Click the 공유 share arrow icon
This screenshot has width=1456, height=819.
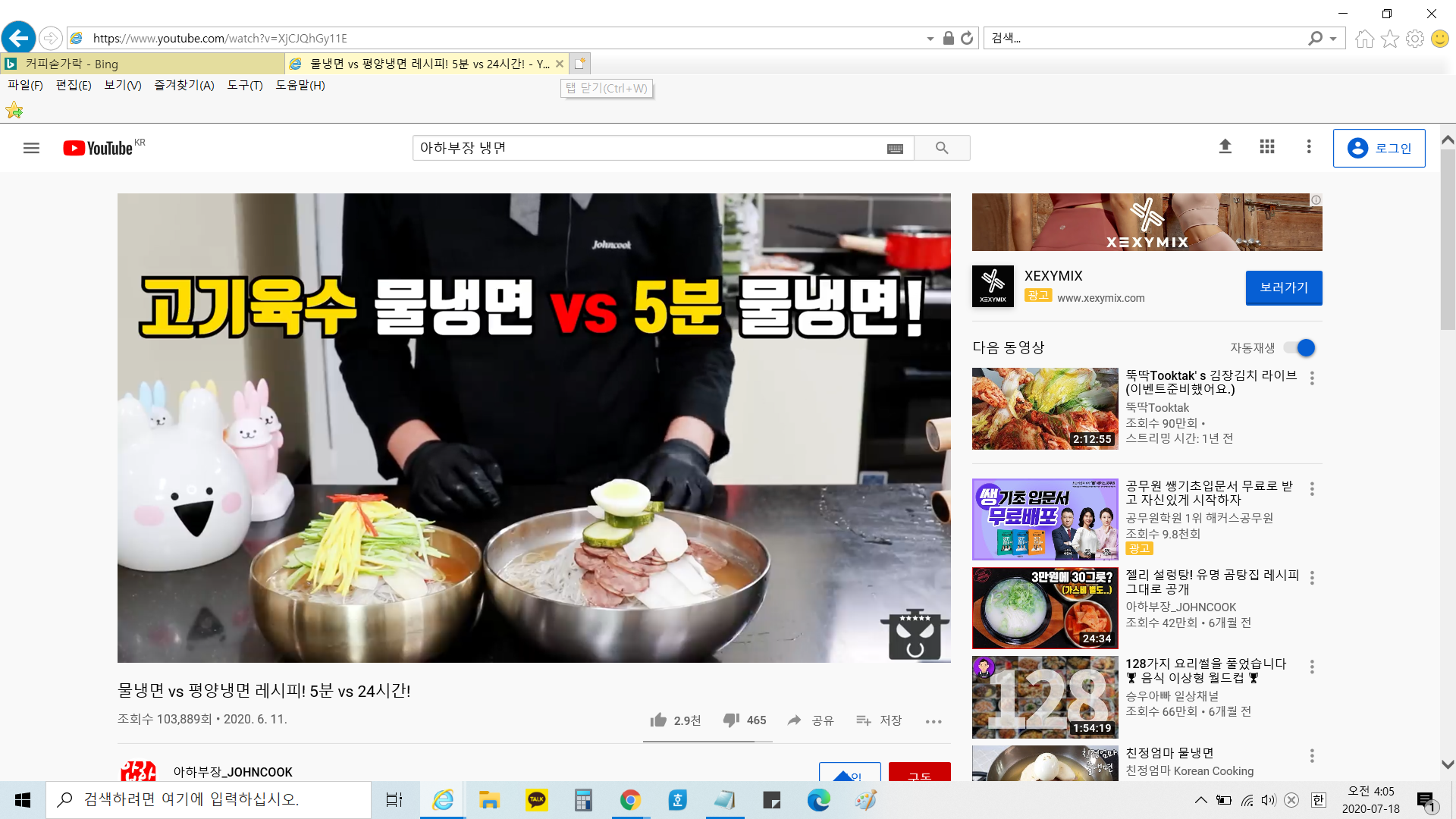coord(794,720)
